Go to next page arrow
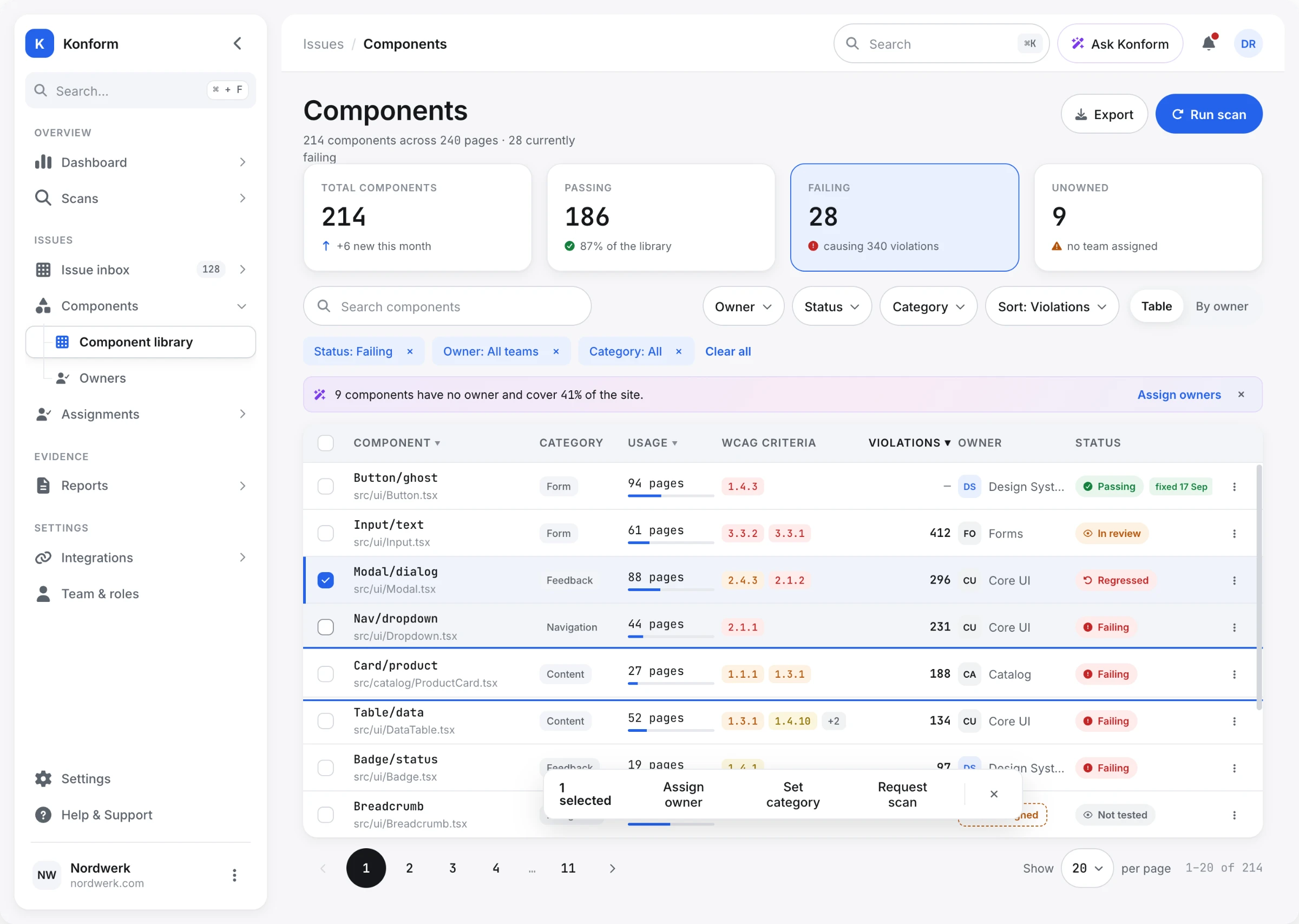The width and height of the screenshot is (1299, 924). [612, 868]
